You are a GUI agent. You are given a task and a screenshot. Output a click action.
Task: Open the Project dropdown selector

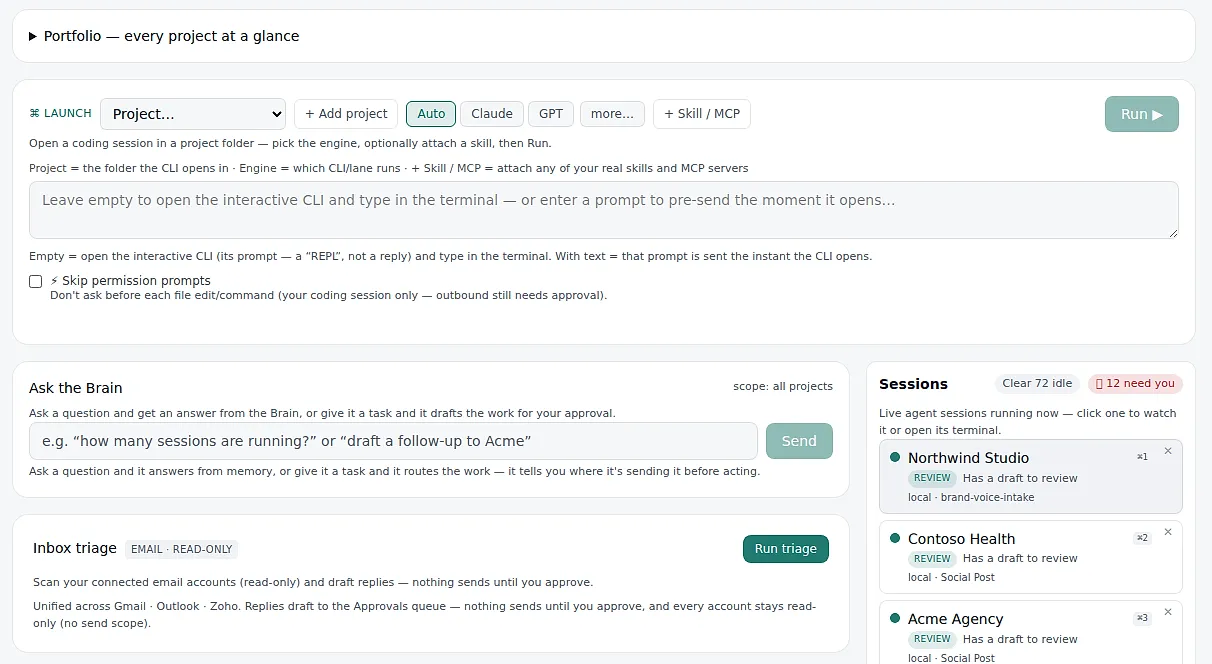(x=193, y=114)
